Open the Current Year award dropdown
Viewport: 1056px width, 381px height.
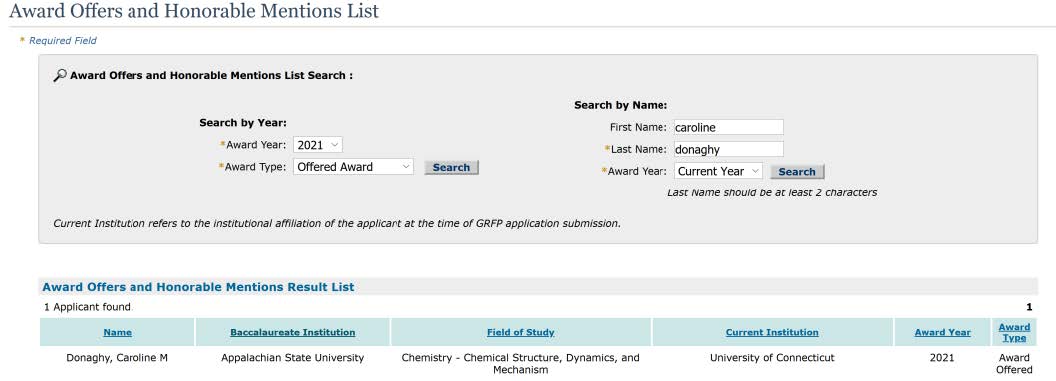point(718,171)
